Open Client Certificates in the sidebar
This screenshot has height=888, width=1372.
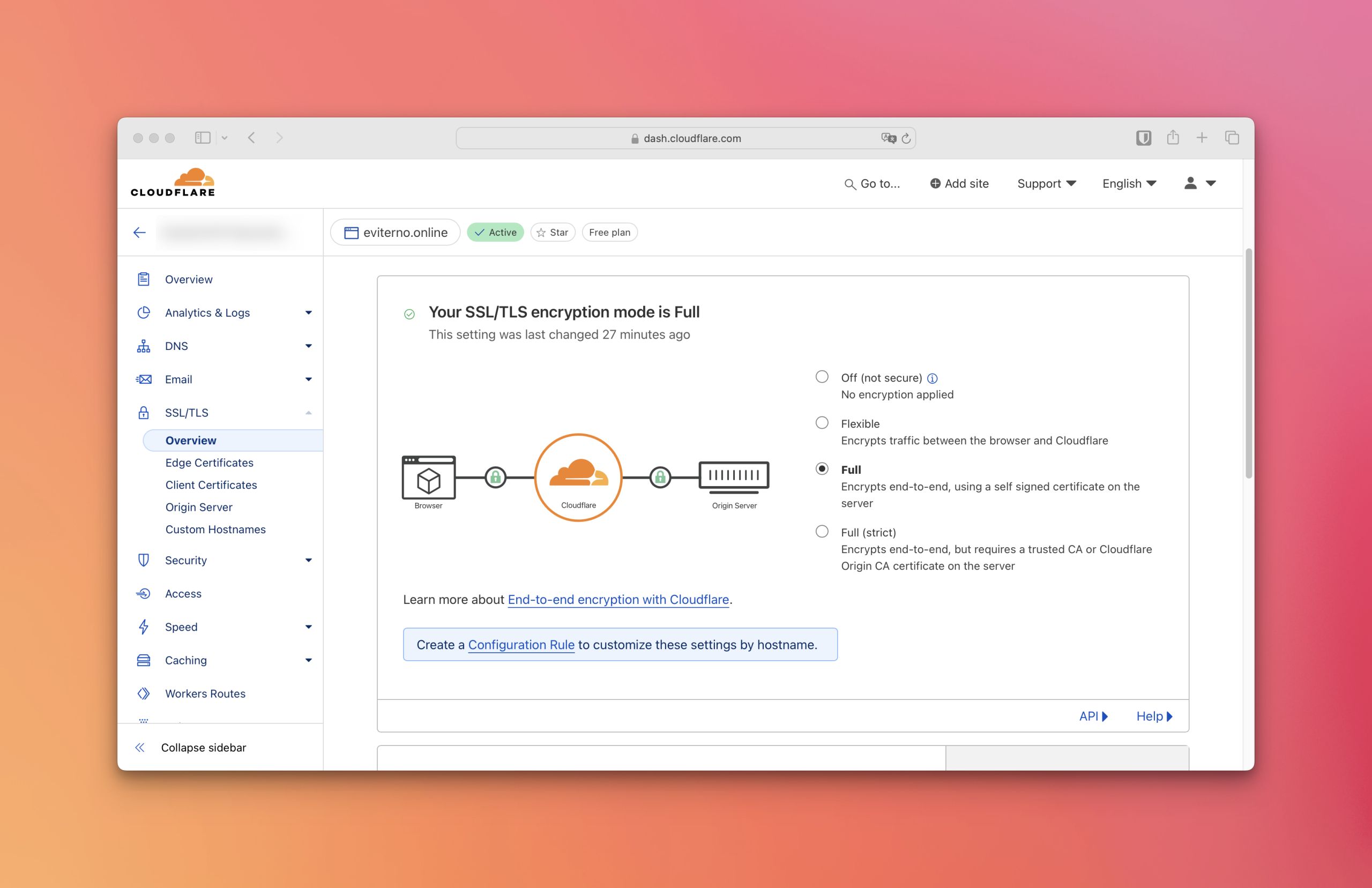tap(211, 485)
